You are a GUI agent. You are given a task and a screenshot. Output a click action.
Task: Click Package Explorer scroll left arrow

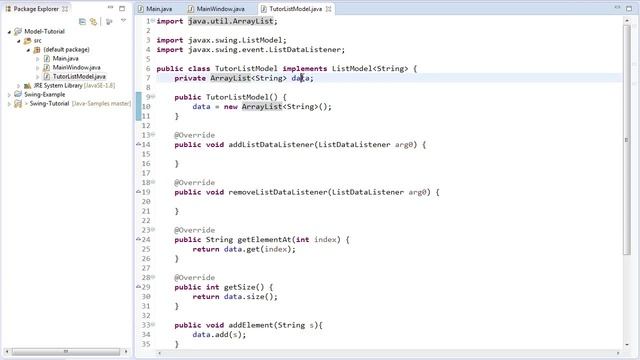tap(7, 351)
